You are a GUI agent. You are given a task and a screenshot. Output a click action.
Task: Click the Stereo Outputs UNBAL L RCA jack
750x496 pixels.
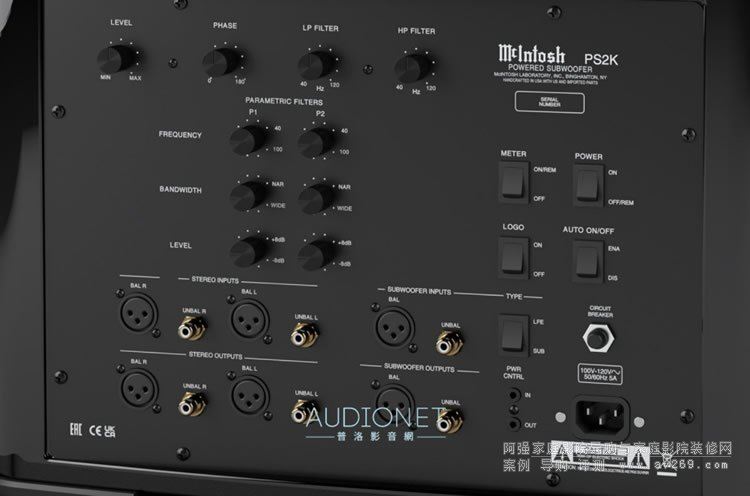(304, 411)
